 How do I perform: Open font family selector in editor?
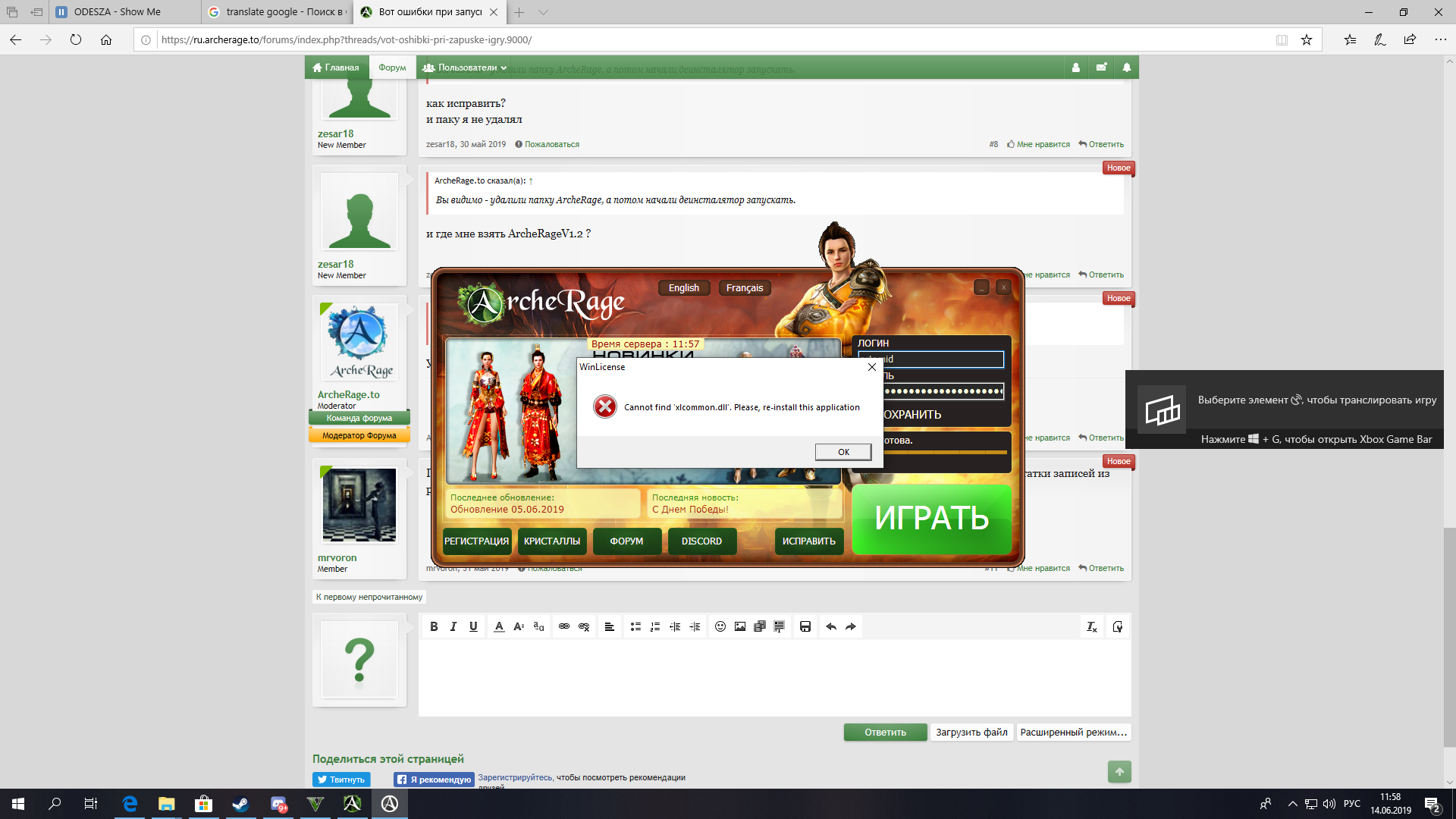(538, 626)
